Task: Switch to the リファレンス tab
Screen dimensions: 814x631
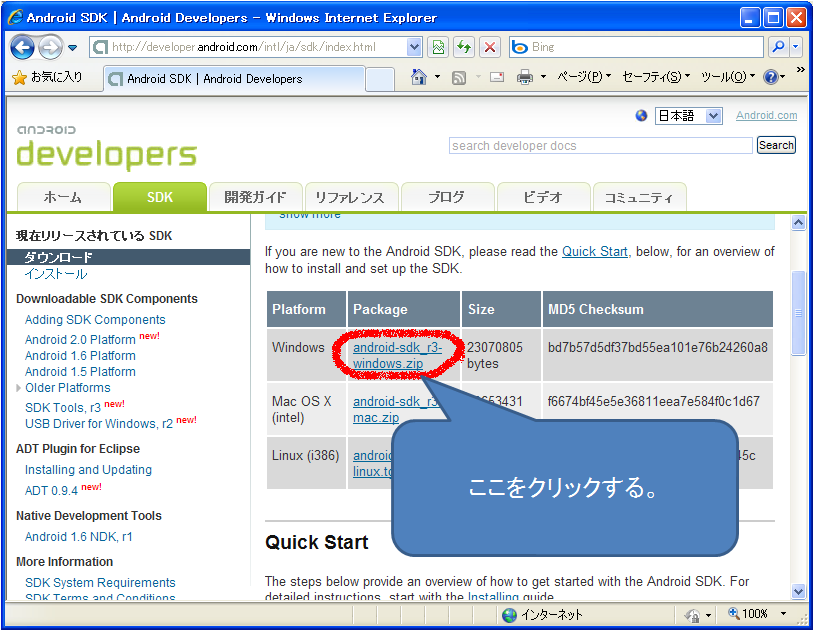Action: click(x=351, y=197)
